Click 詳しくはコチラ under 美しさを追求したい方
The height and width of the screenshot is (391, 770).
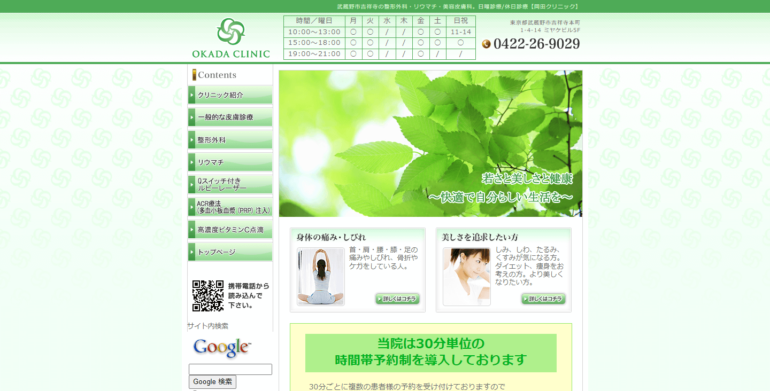point(543,299)
